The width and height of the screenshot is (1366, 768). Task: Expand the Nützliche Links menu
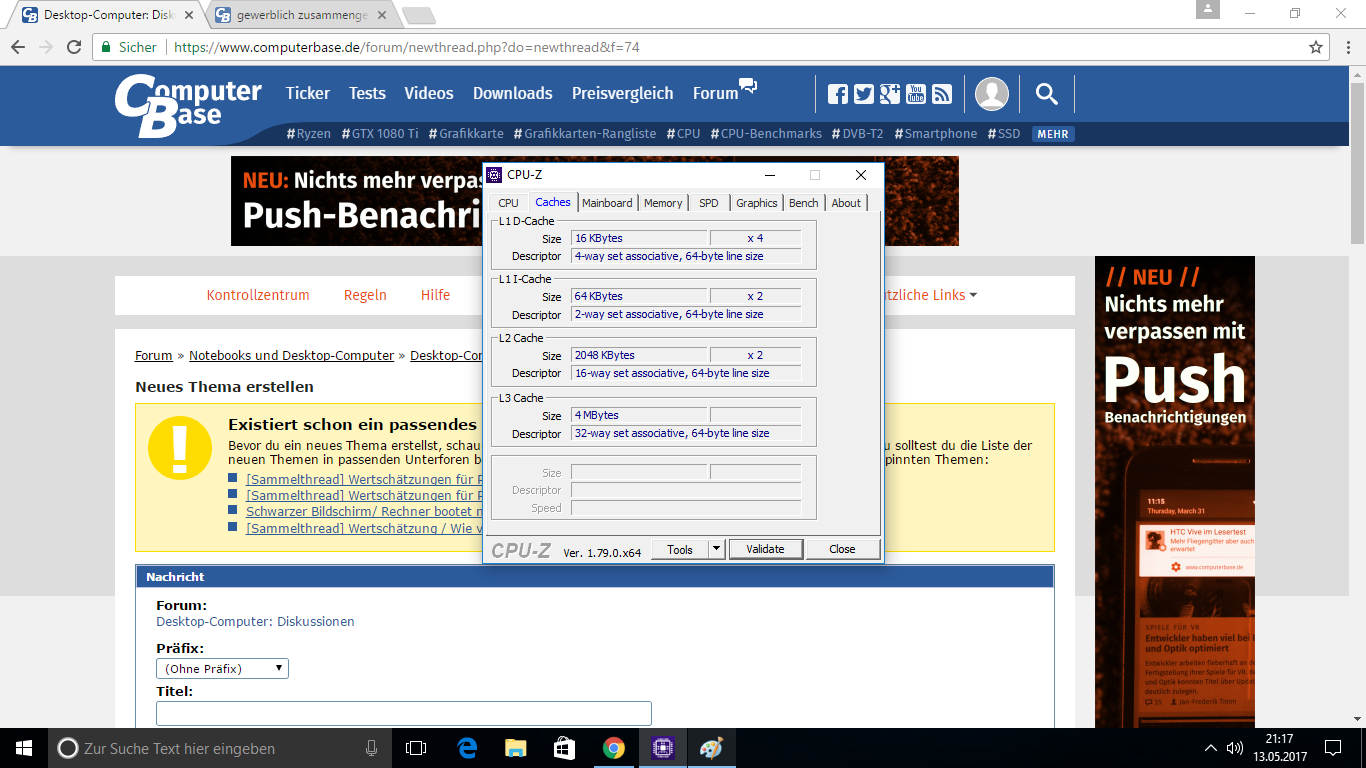925,295
